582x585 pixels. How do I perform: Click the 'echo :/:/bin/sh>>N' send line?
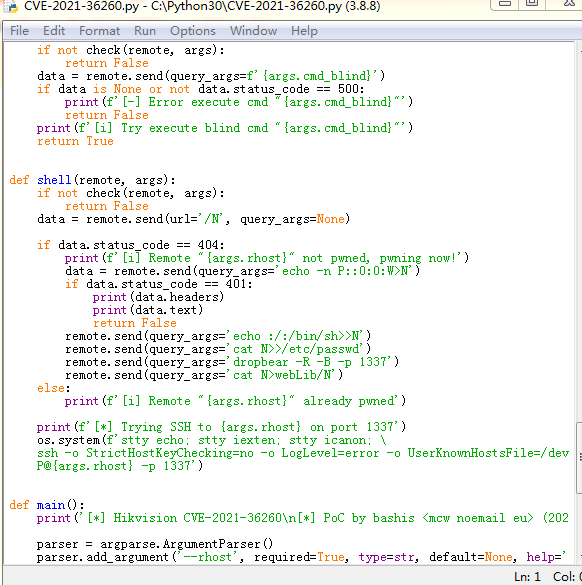pyautogui.click(x=218, y=336)
